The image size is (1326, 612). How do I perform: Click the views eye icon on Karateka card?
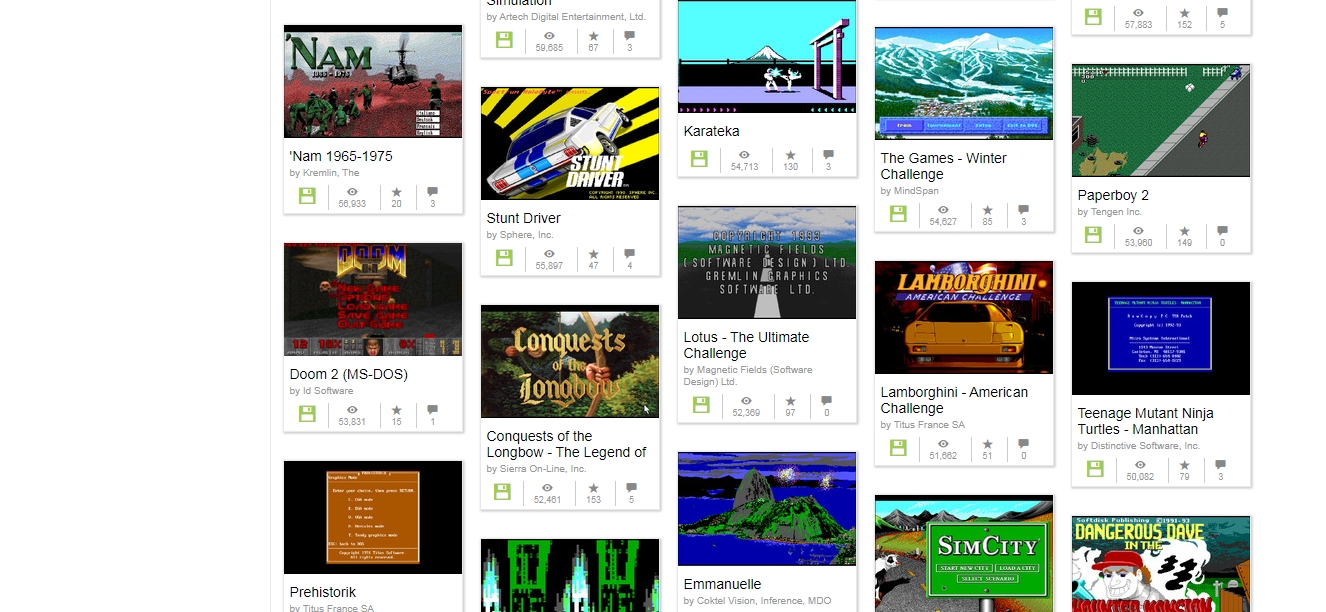click(745, 154)
